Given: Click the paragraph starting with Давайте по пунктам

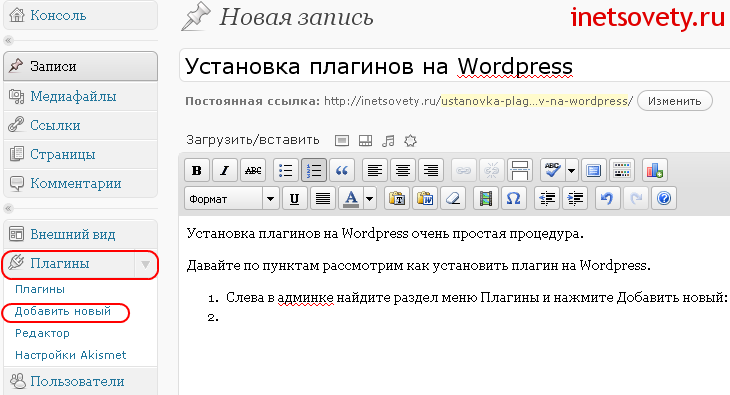Looking at the screenshot, I should coord(419,266).
